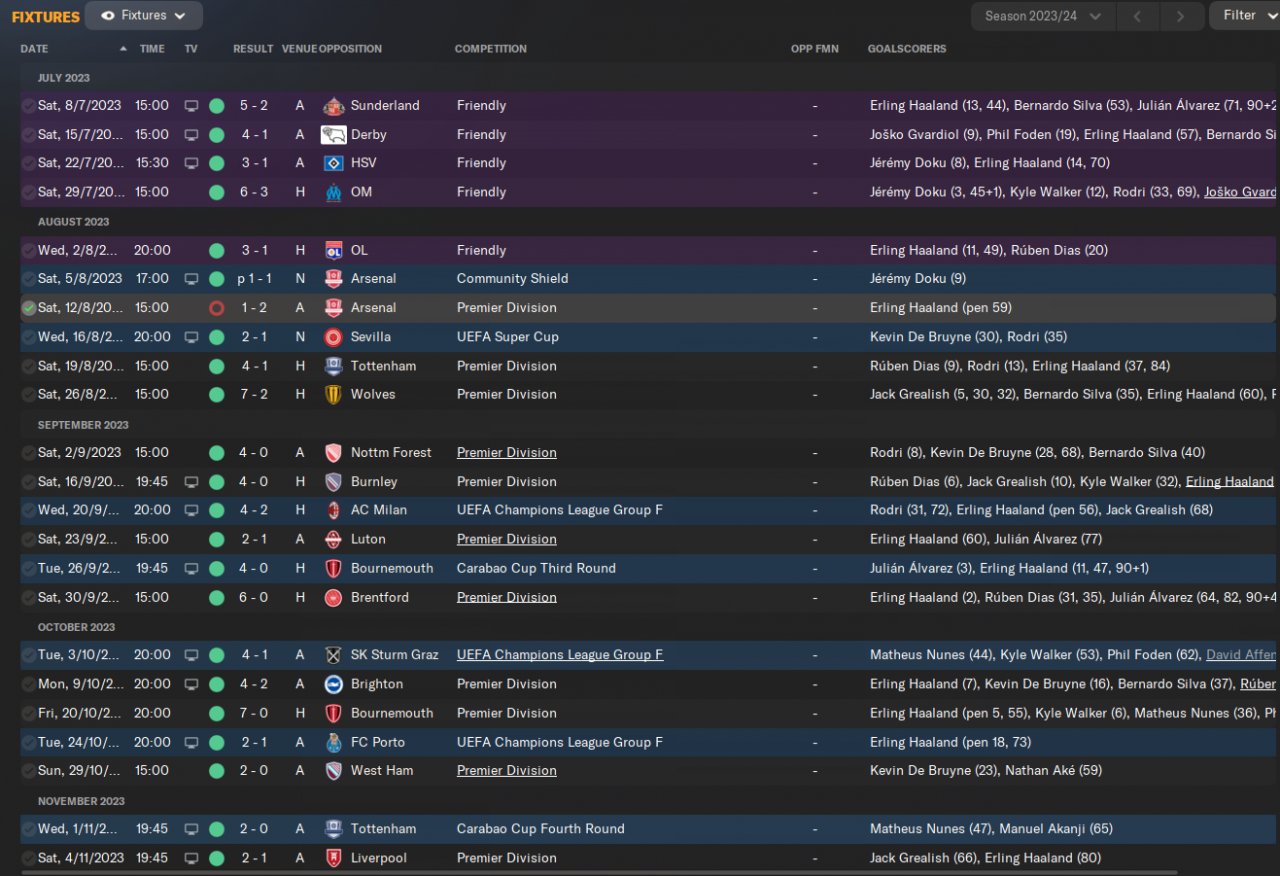
Task: Click the red loss result circle for Arsenal
Action: click(x=216, y=308)
